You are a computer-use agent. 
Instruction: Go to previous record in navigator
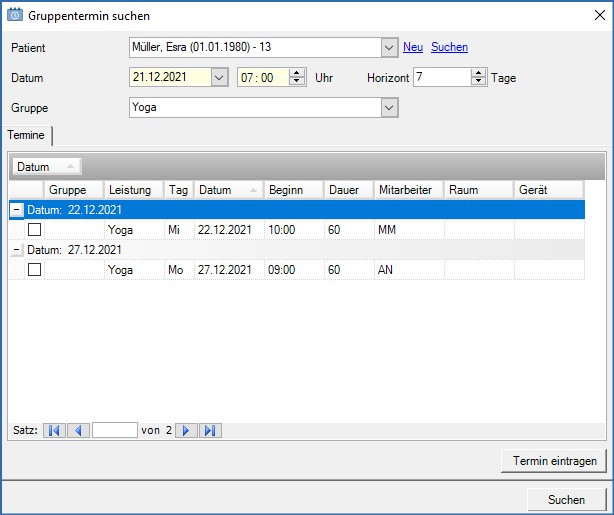coord(78,430)
